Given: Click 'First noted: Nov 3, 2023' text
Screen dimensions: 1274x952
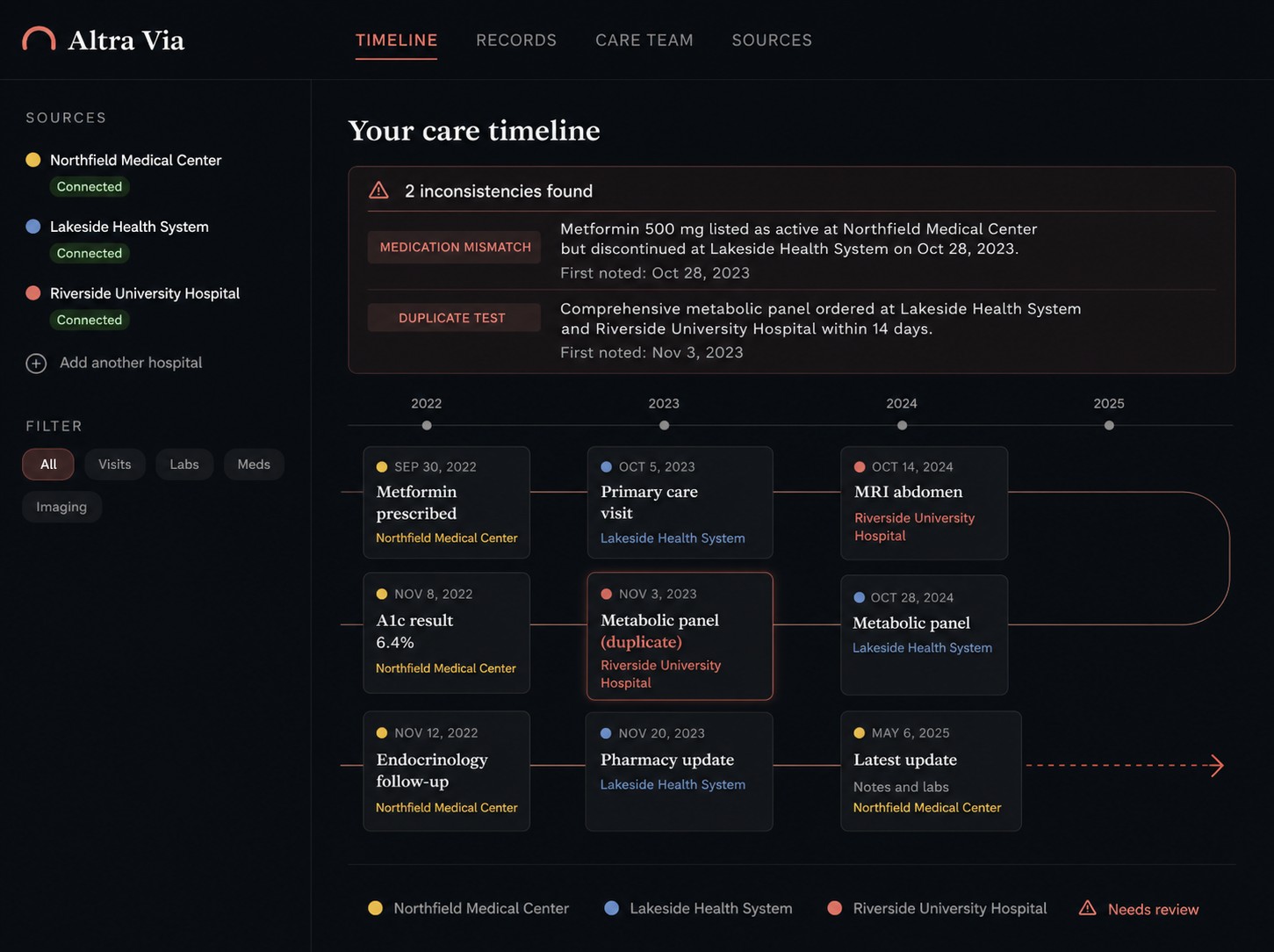Looking at the screenshot, I should click(x=651, y=352).
